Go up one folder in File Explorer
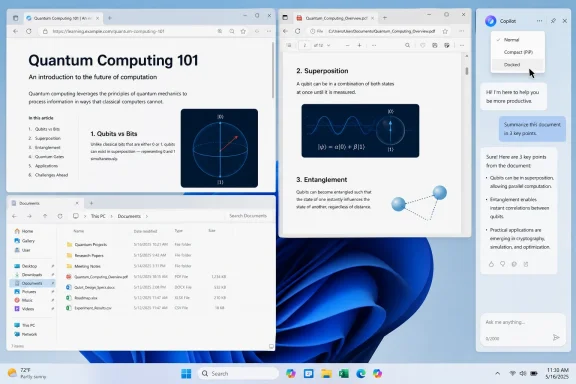The height and width of the screenshot is (384, 576). click(45, 216)
